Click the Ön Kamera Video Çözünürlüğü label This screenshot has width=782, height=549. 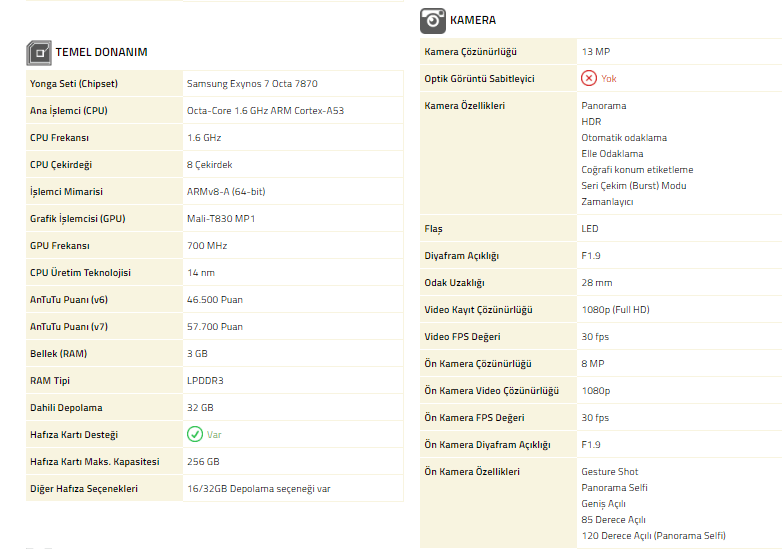(x=491, y=390)
